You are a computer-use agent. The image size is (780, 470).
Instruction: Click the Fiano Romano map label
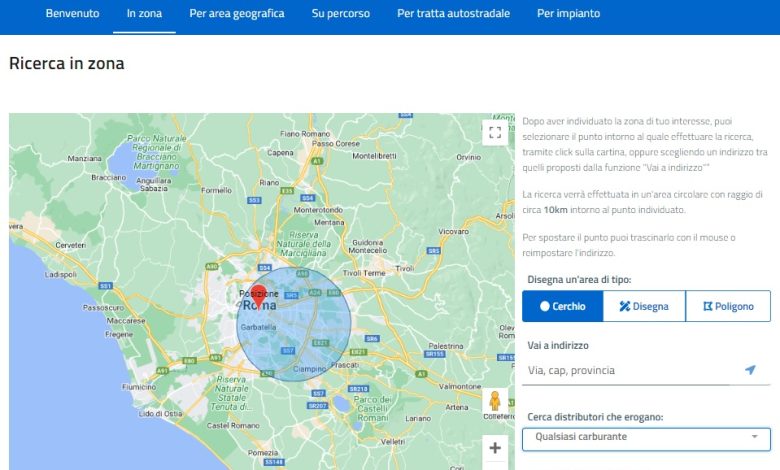[305, 134]
